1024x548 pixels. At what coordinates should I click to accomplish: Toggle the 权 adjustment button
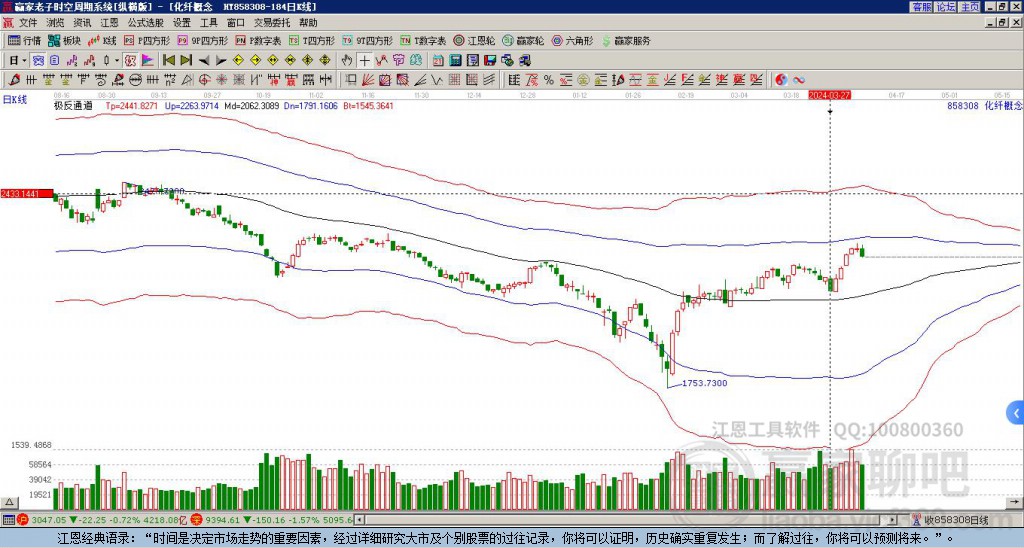click(131, 61)
